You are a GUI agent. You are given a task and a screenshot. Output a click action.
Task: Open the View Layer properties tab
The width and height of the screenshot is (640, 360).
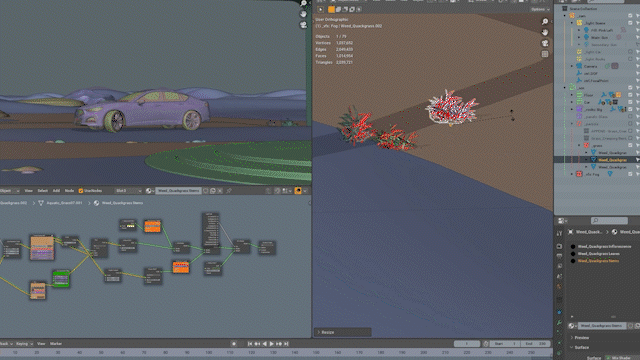pos(559,266)
